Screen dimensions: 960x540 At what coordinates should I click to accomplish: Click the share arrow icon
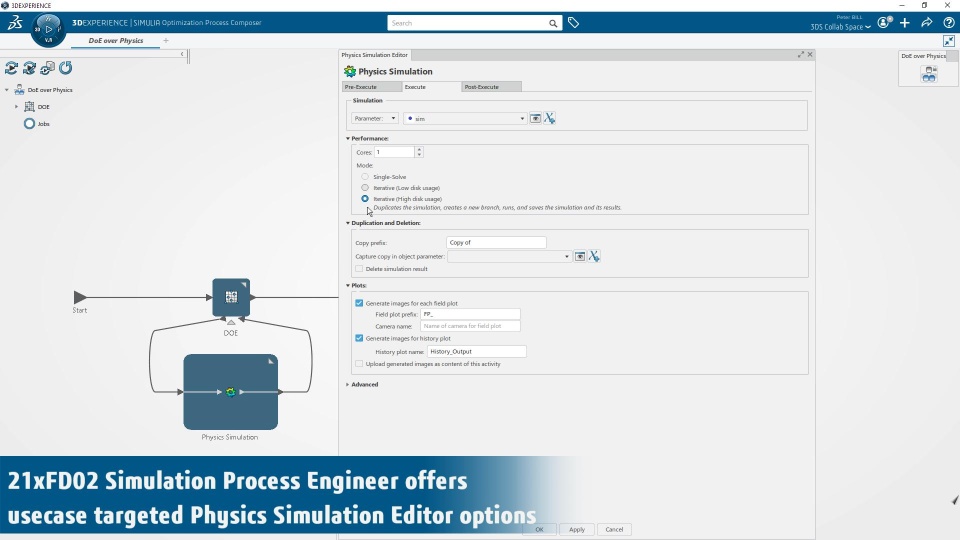(x=927, y=23)
